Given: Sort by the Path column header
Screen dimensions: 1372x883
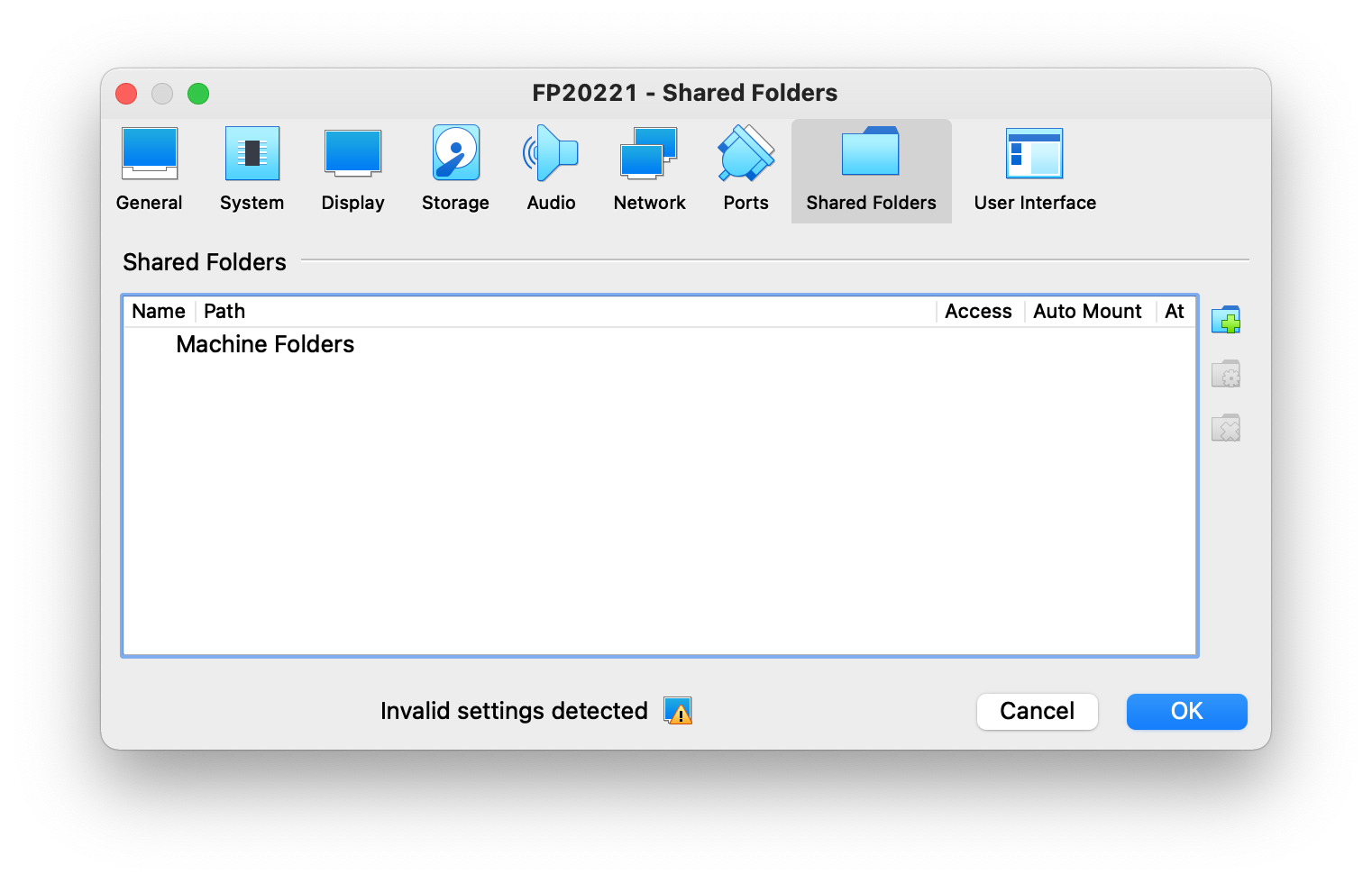Looking at the screenshot, I should [x=224, y=312].
